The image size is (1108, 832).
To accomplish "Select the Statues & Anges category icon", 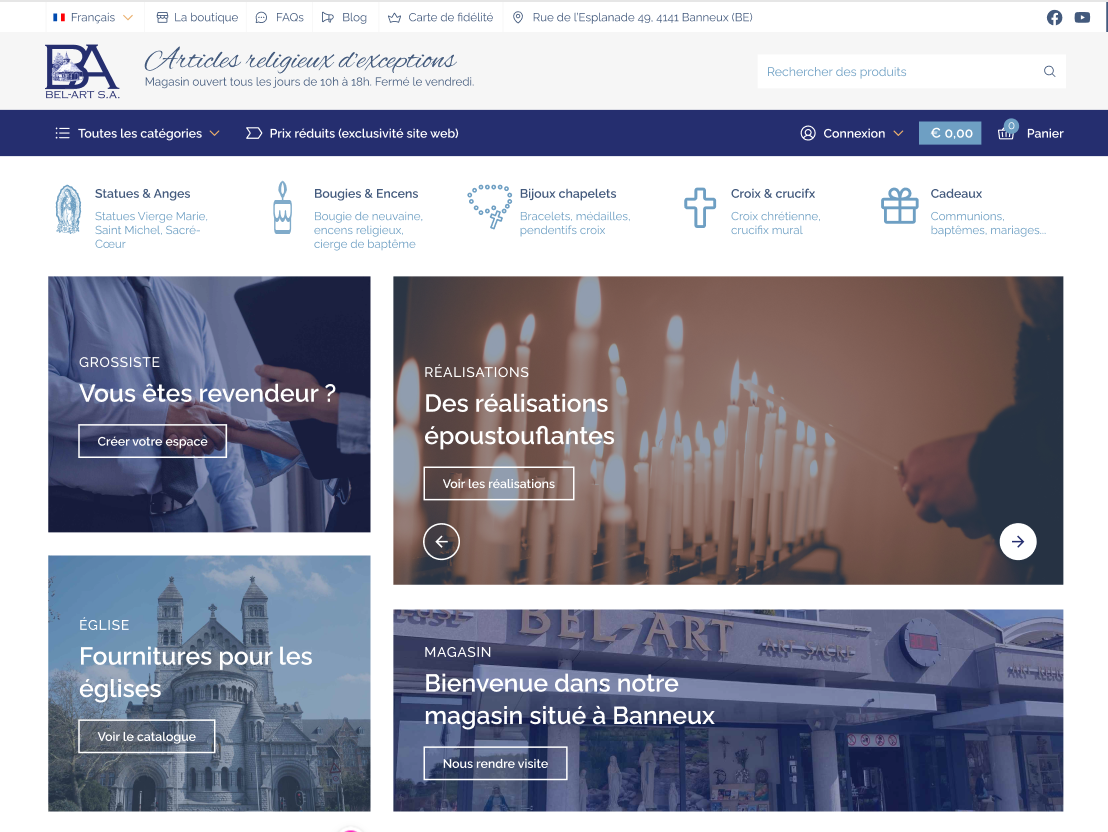I will pos(67,210).
